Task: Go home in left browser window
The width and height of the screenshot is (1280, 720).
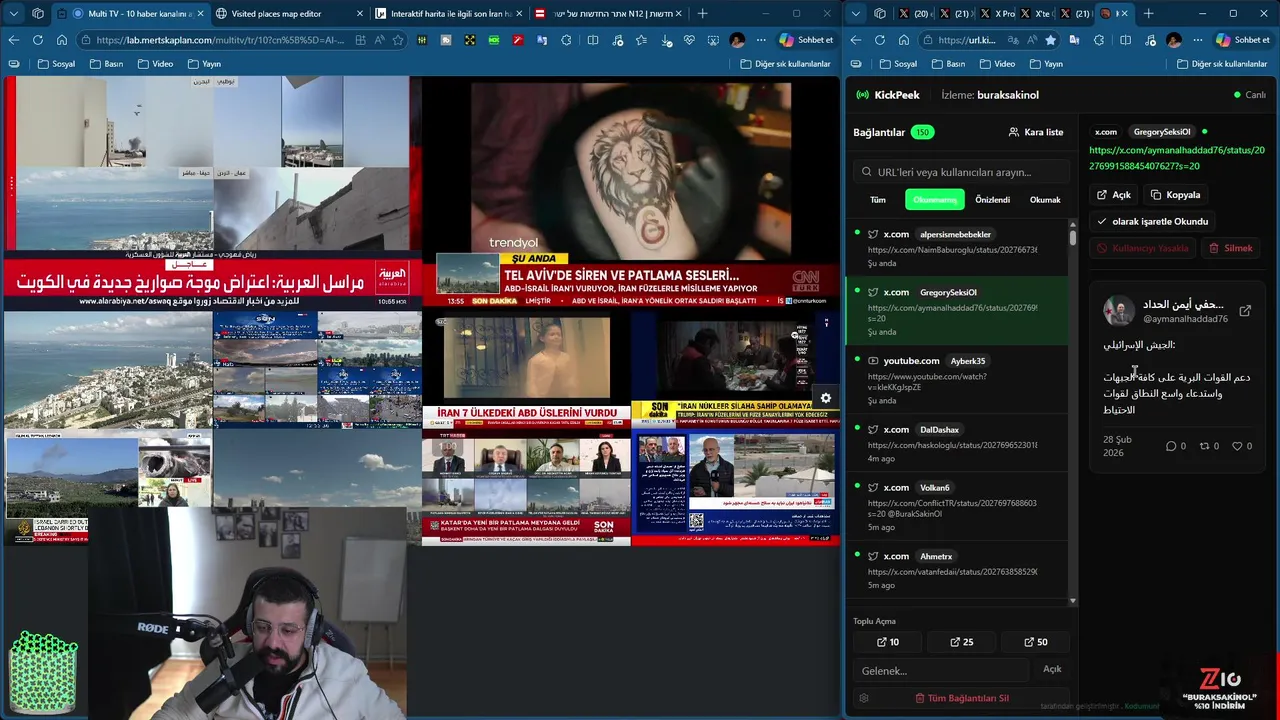Action: (x=61, y=40)
